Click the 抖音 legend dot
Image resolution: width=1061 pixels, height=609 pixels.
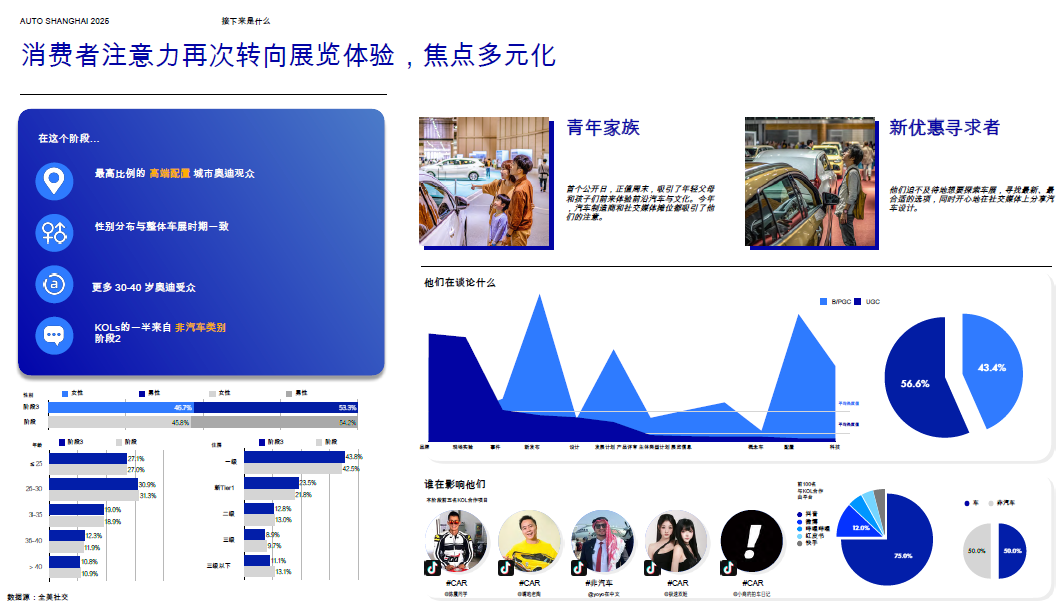click(x=800, y=514)
